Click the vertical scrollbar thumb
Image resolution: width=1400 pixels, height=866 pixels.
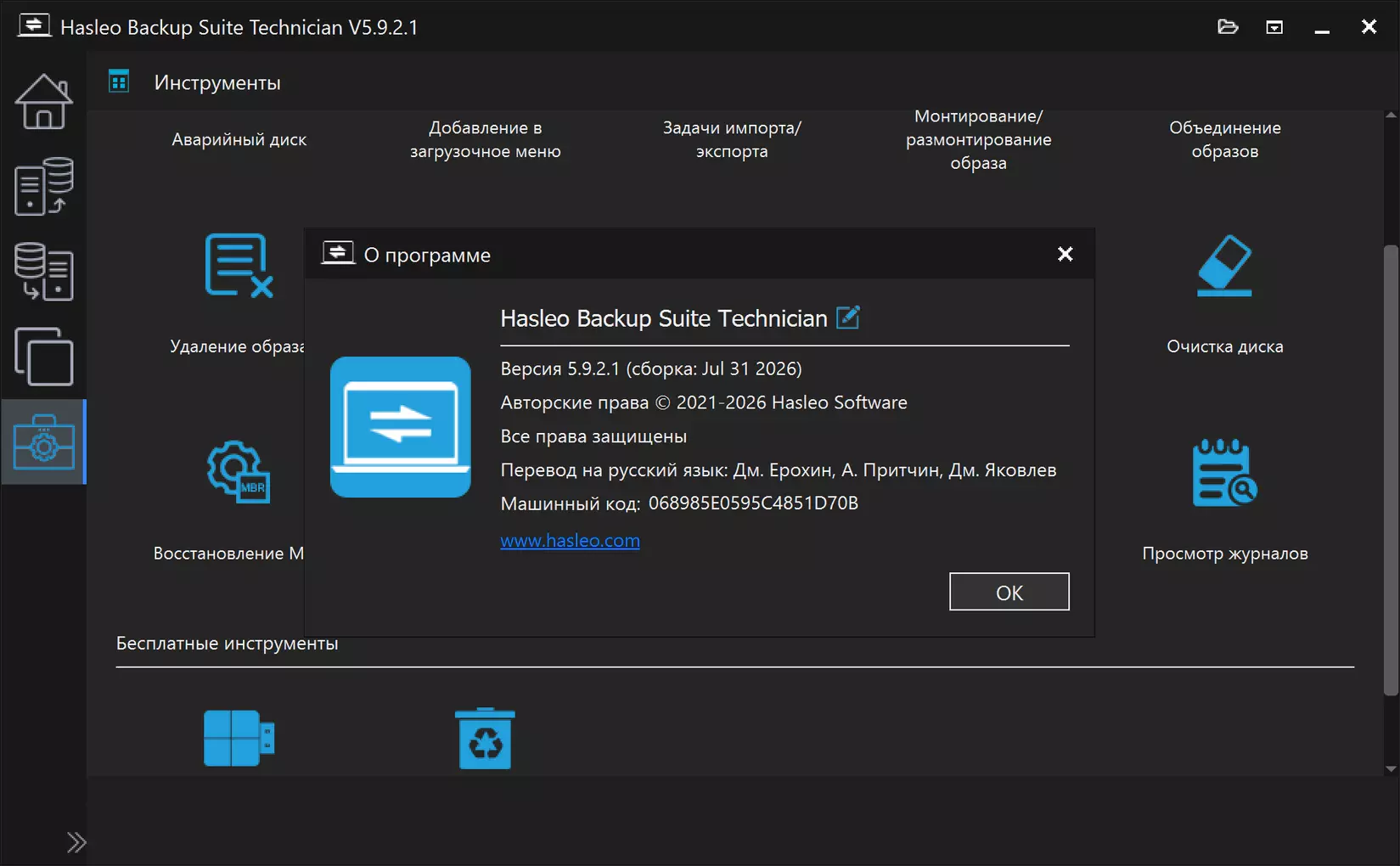pos(1391,470)
